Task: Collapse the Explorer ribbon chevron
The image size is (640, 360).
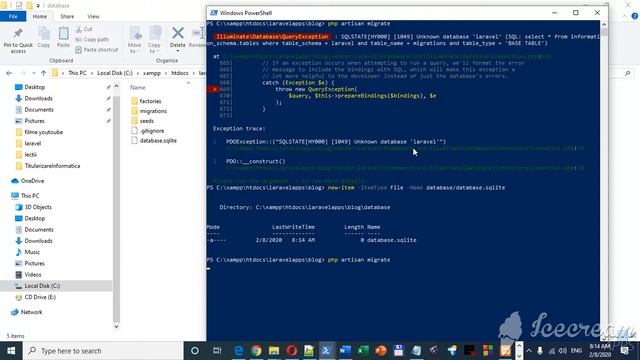Action: point(624,16)
